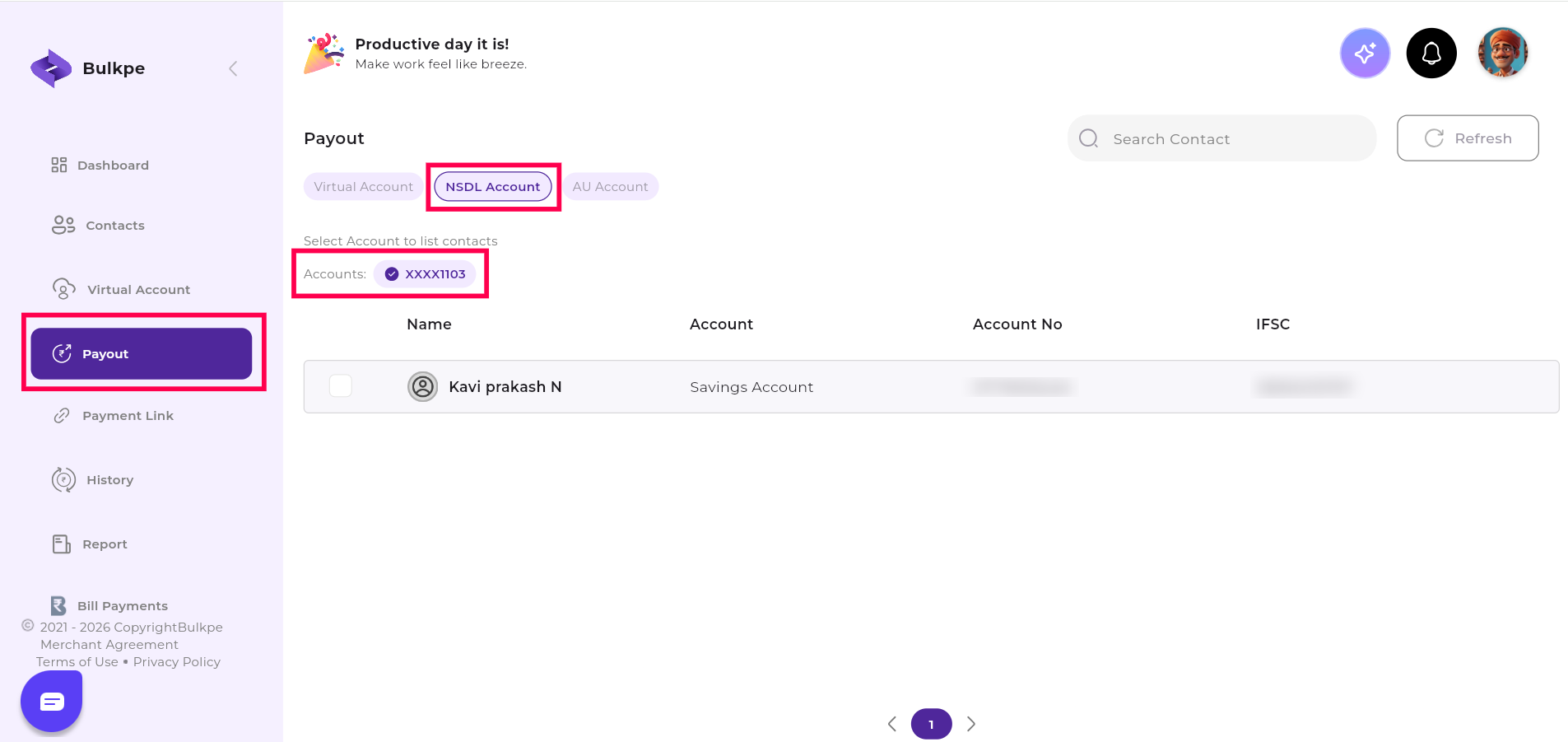Screen dimensions: 1568x742
Task: Toggle the XXXX1103 account selection chip
Action: (x=425, y=274)
